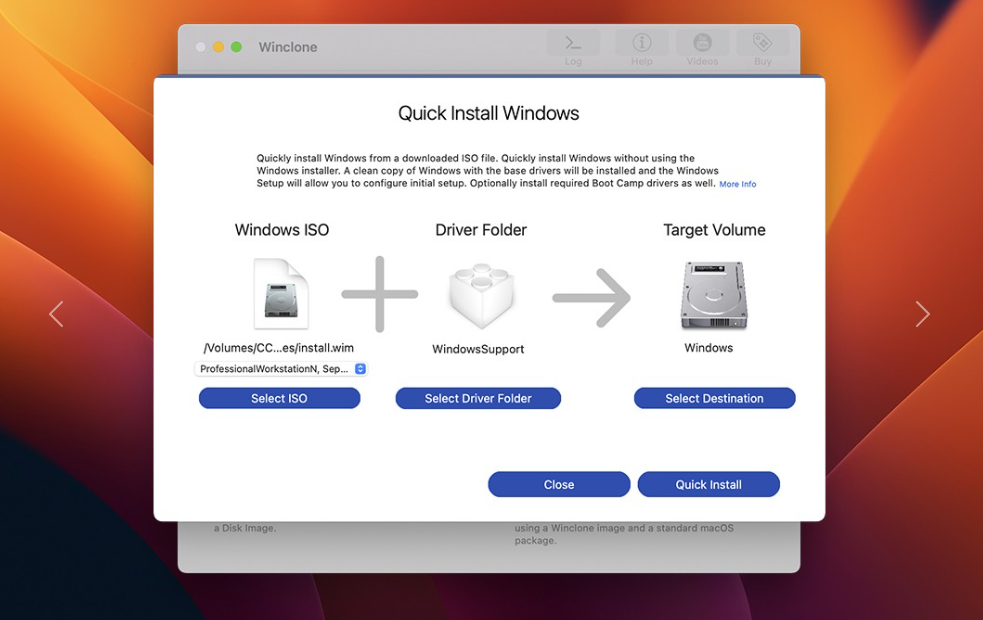This screenshot has height=620, width=983.
Task: Click the gray plus sign icon
Action: click(x=380, y=294)
